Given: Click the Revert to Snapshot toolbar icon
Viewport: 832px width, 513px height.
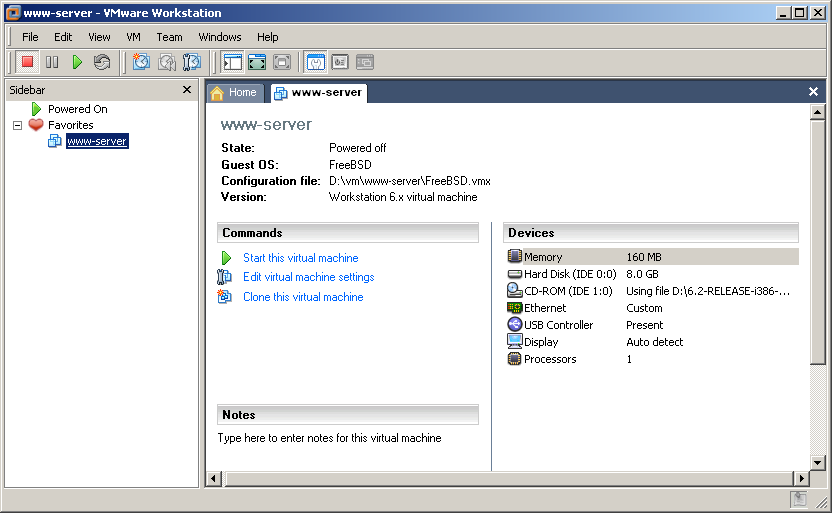Looking at the screenshot, I should tap(167, 62).
